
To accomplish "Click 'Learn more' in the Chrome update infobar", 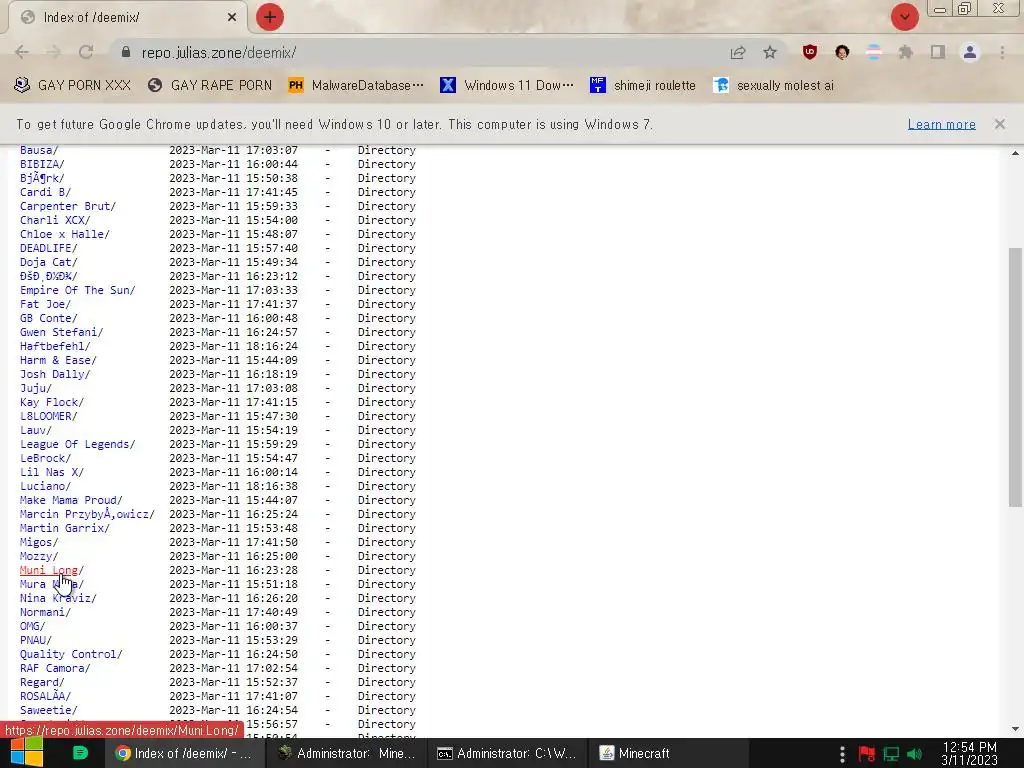I will (x=942, y=124).
